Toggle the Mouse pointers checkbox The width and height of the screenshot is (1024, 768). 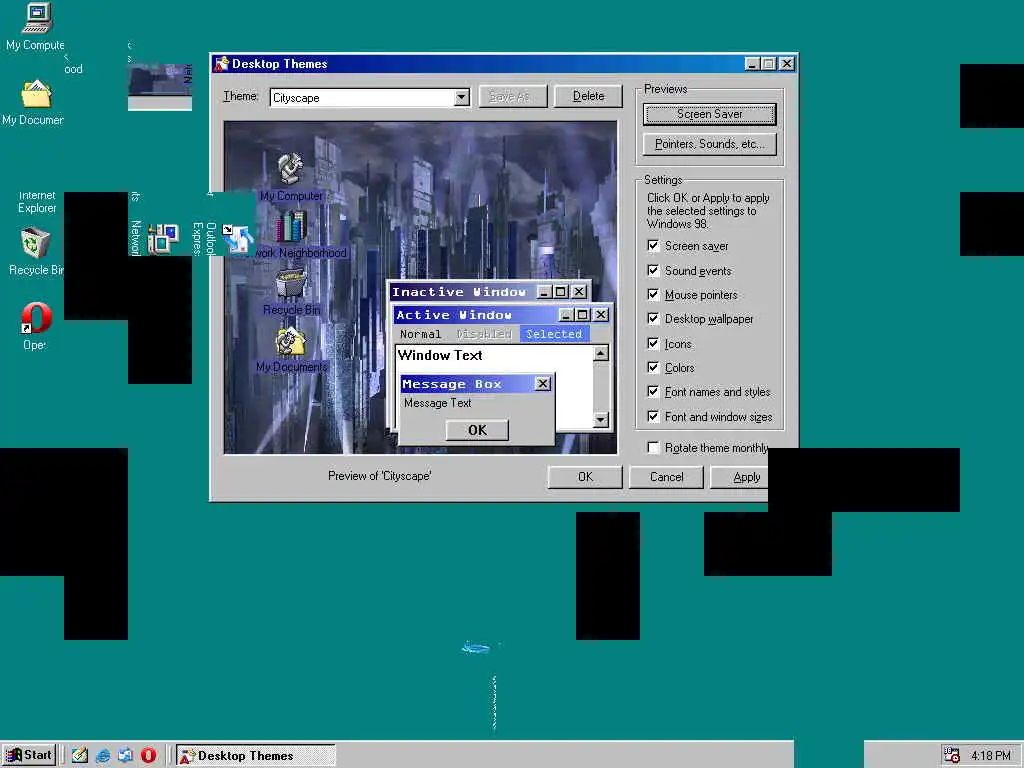(x=653, y=295)
